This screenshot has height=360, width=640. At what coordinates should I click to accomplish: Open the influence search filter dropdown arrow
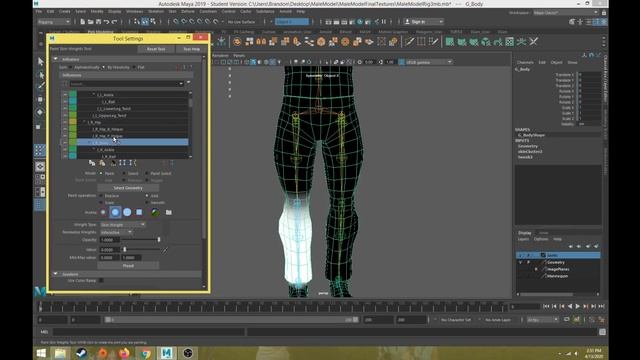pos(181,84)
